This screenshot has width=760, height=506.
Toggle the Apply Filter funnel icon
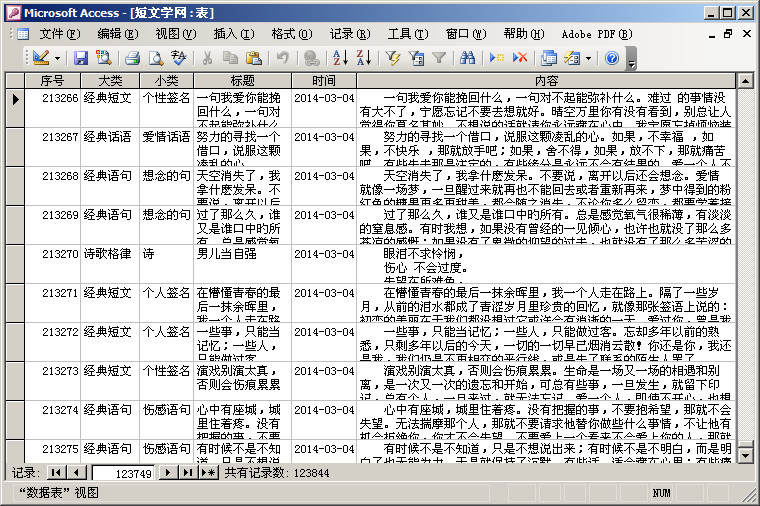coord(439,58)
